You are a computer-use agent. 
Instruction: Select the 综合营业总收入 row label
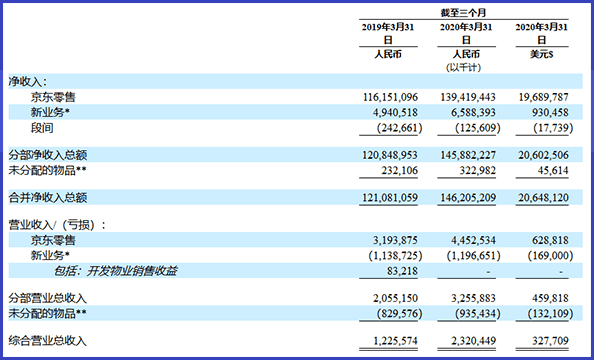tap(48, 341)
